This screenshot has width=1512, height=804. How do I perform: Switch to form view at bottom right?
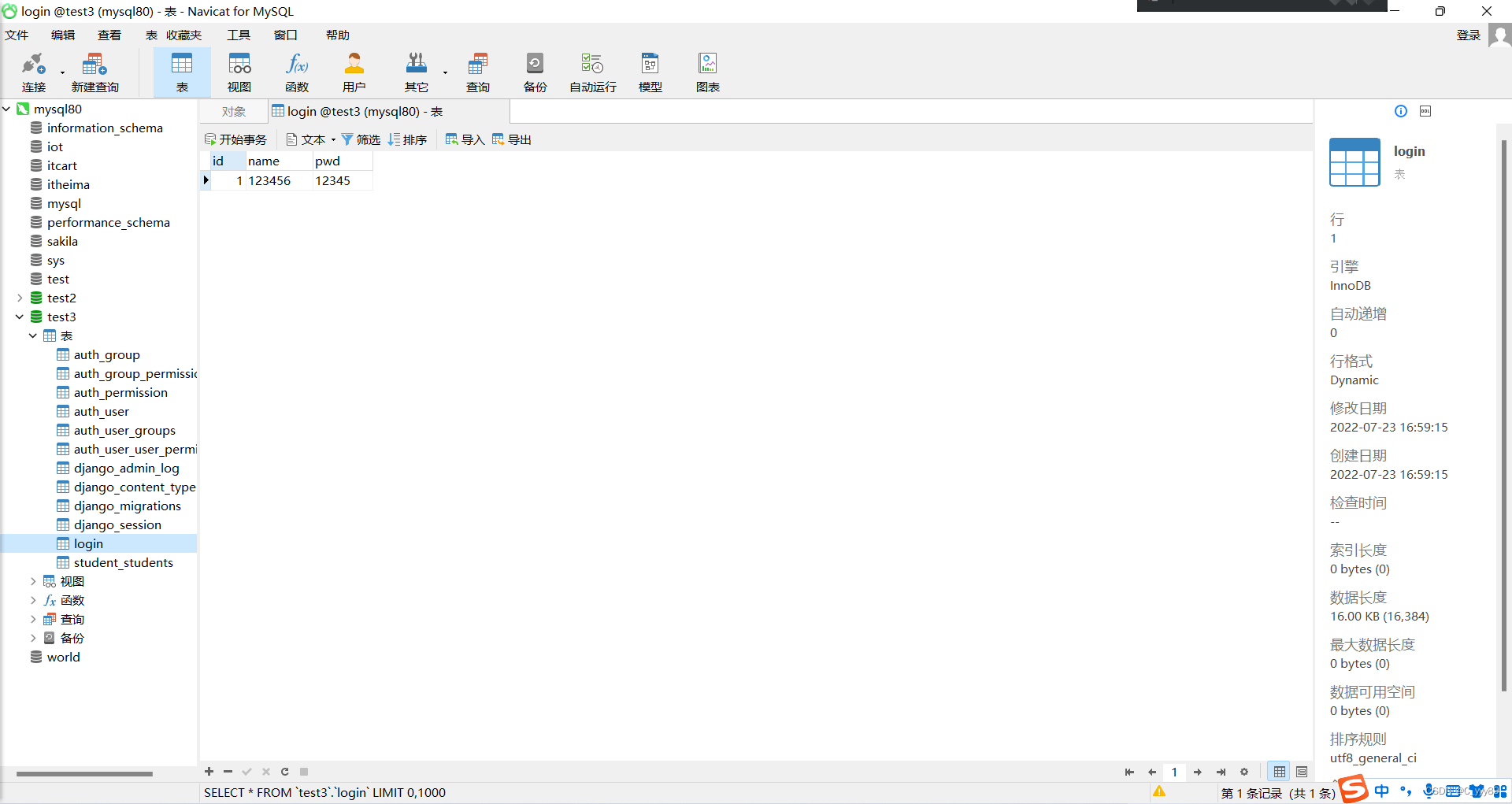pyautogui.click(x=1302, y=772)
